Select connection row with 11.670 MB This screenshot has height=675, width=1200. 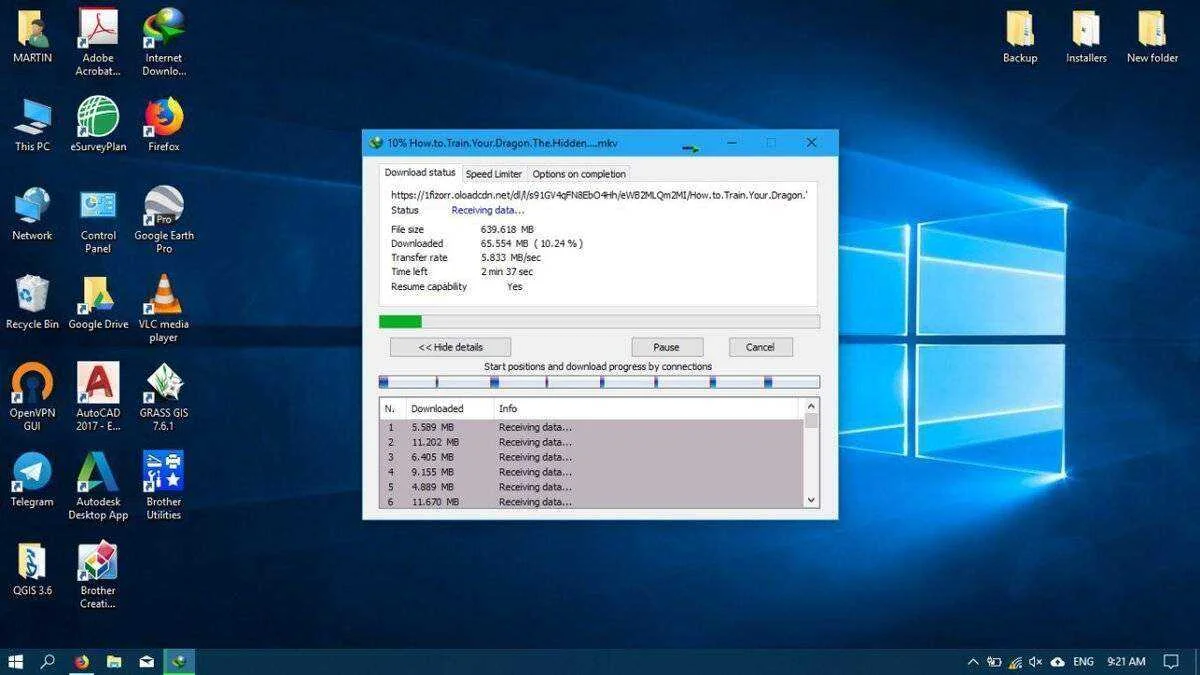592,501
